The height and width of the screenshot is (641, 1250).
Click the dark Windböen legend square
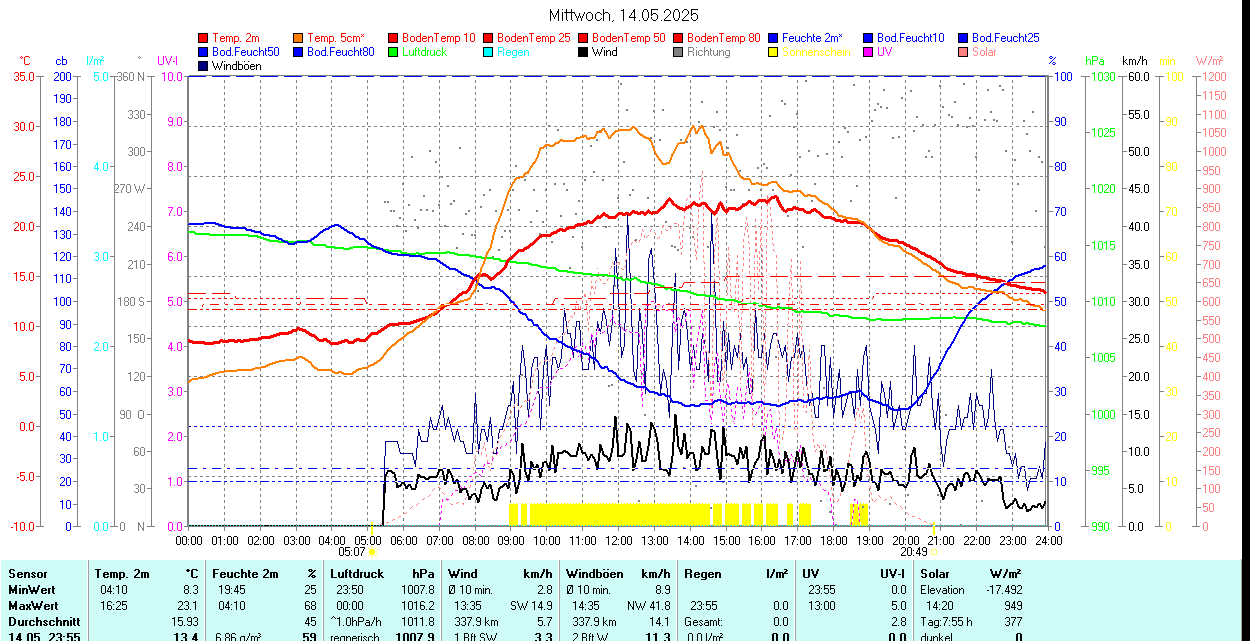pos(204,66)
